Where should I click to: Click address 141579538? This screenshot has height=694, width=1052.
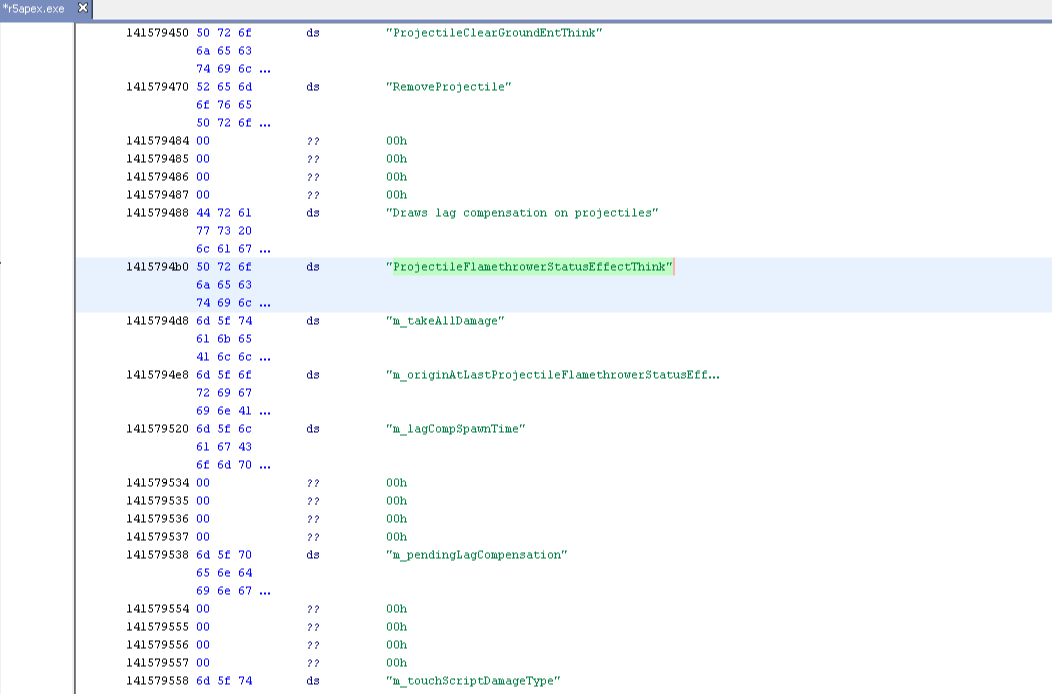coord(157,555)
